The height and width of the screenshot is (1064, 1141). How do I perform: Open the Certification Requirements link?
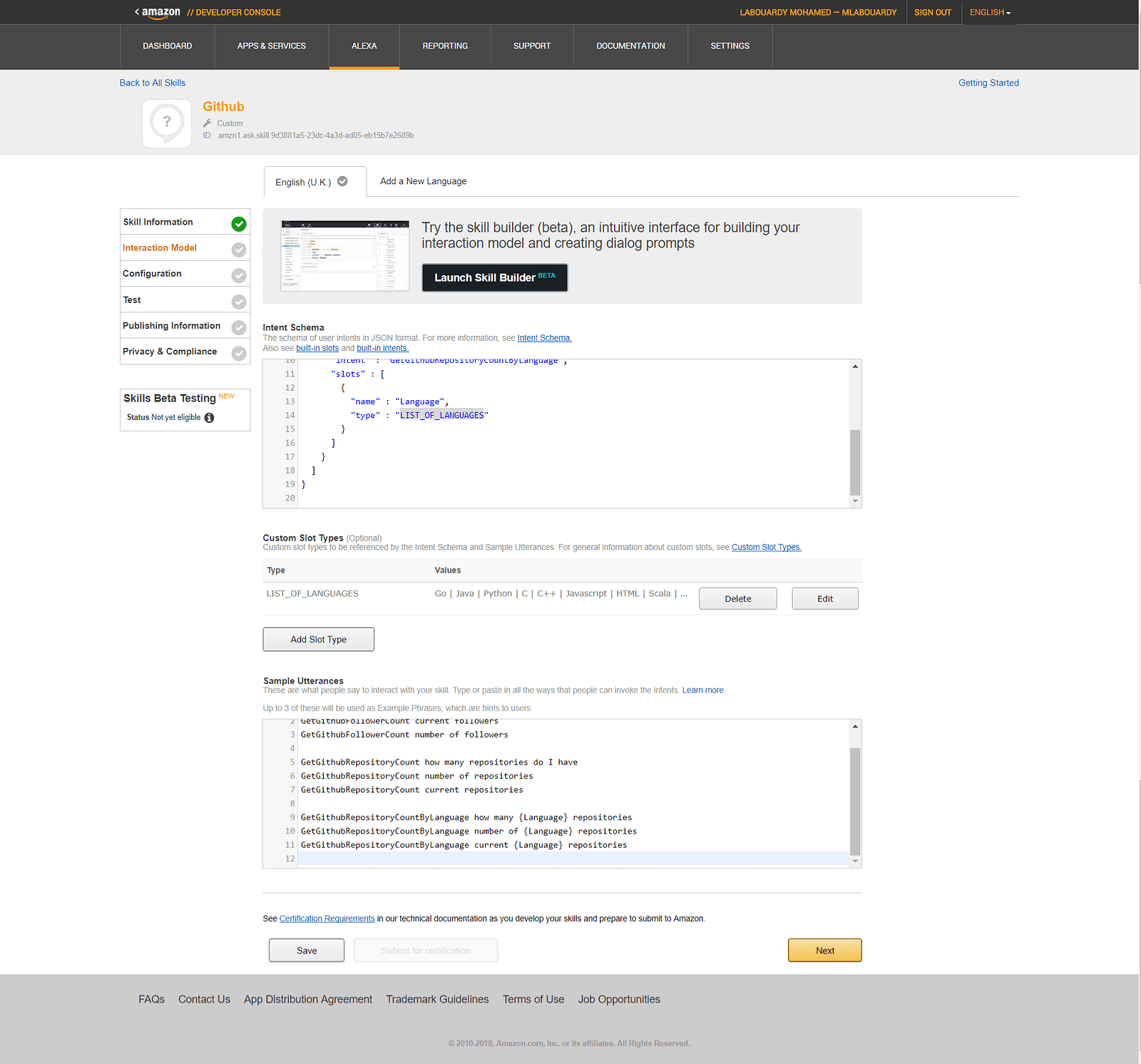(x=327, y=919)
